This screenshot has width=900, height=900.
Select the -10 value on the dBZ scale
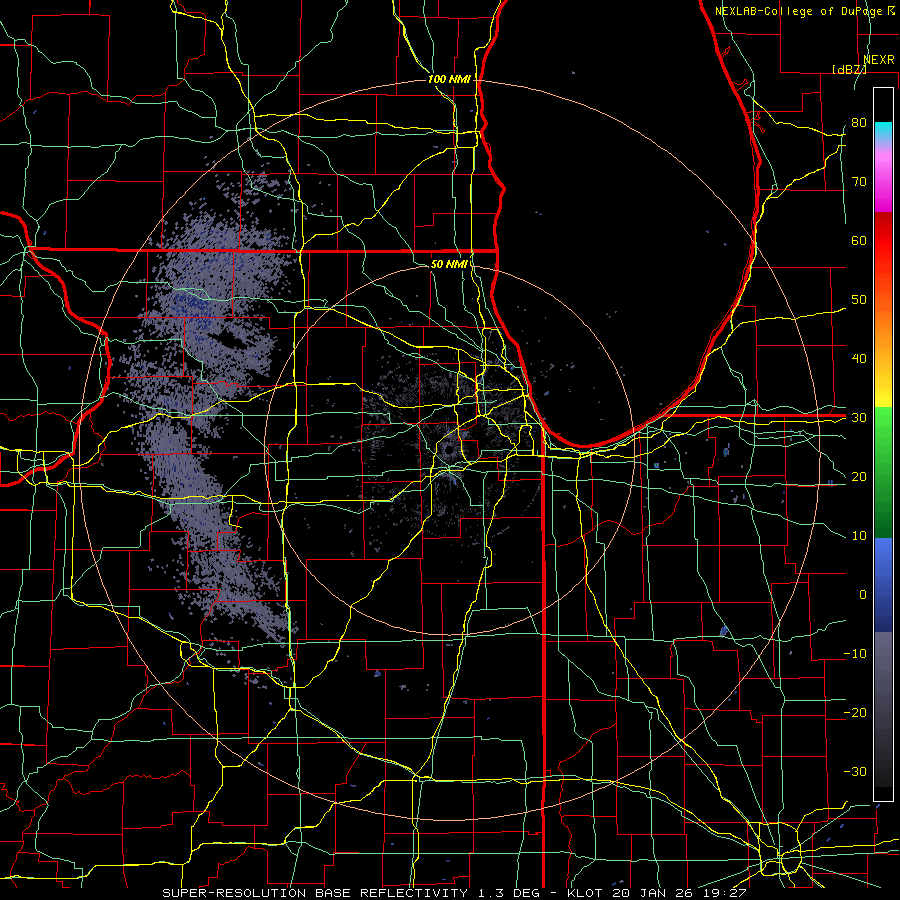855,654
